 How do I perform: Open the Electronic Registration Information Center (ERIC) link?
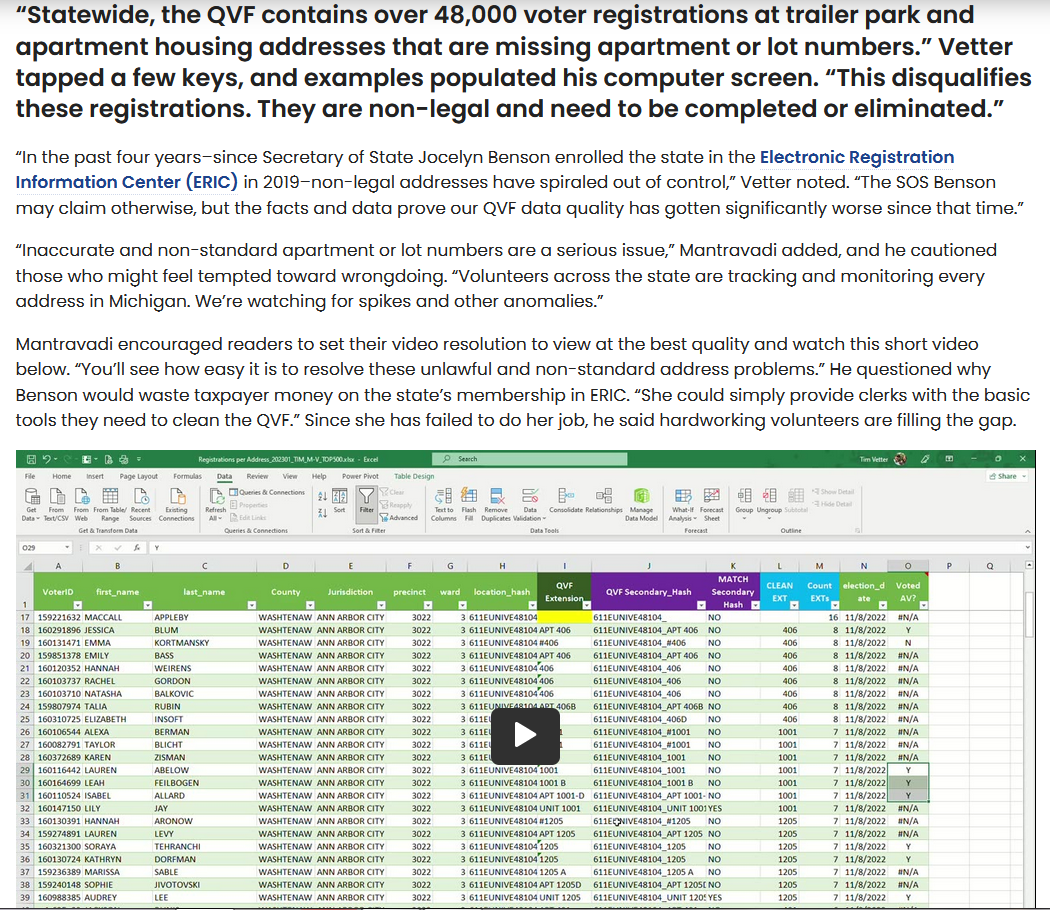pyautogui.click(x=485, y=169)
